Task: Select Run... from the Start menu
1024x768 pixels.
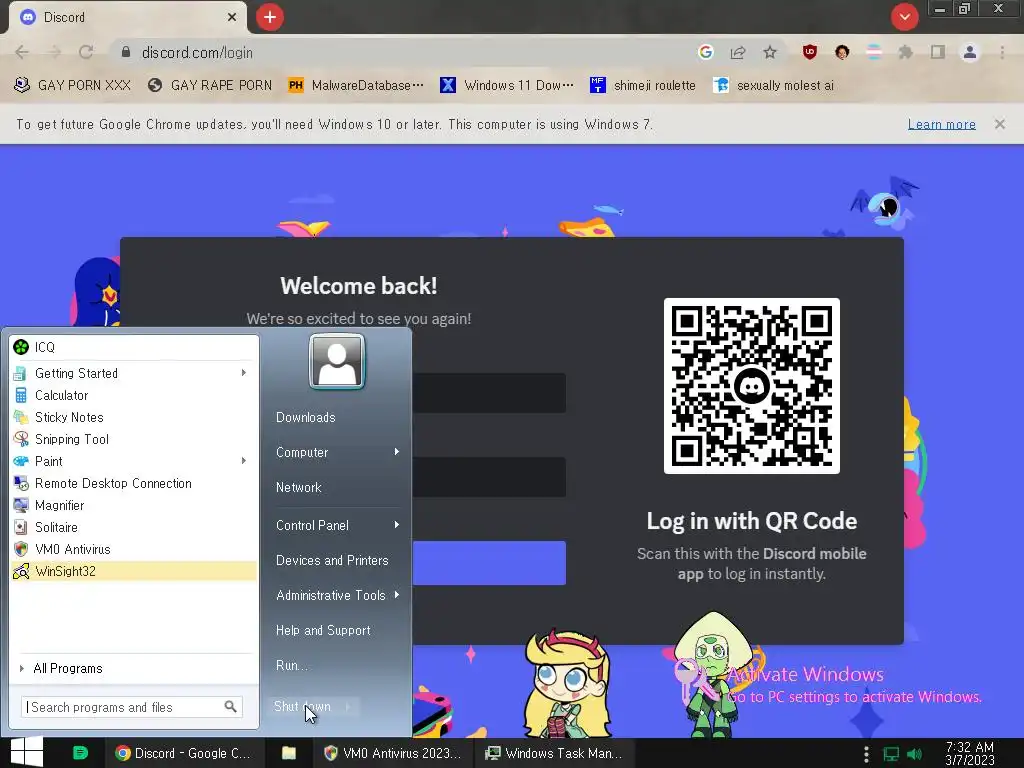Action: coord(291,665)
